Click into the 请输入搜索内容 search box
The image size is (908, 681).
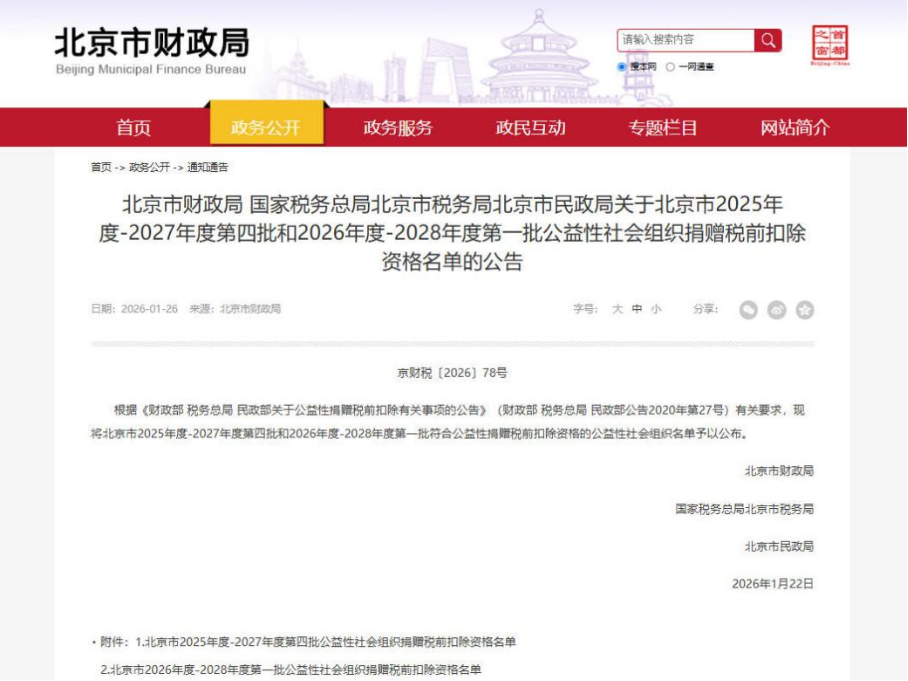pos(685,40)
